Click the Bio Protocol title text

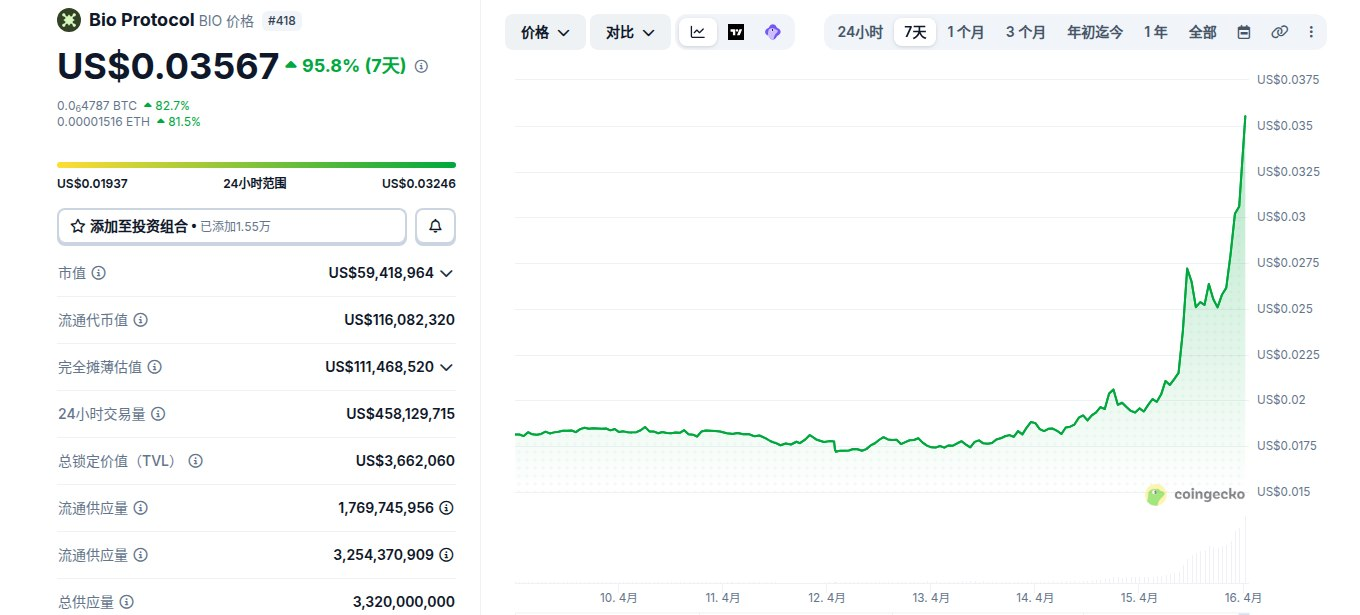142,19
